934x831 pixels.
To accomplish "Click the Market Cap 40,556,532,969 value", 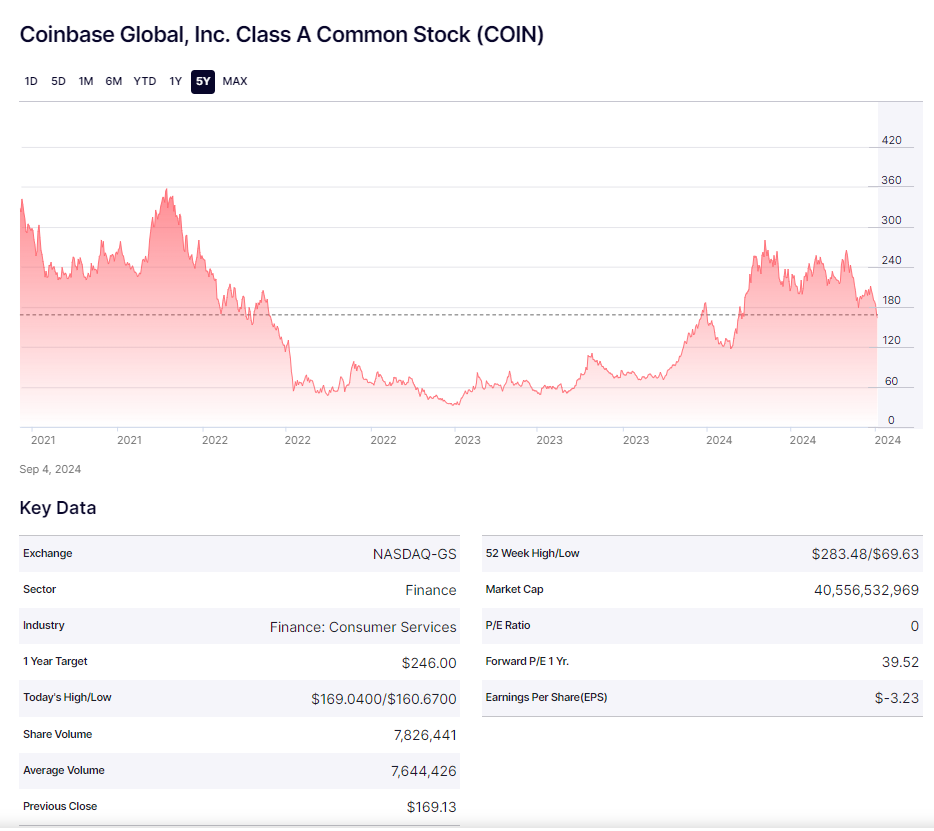I will [x=866, y=590].
